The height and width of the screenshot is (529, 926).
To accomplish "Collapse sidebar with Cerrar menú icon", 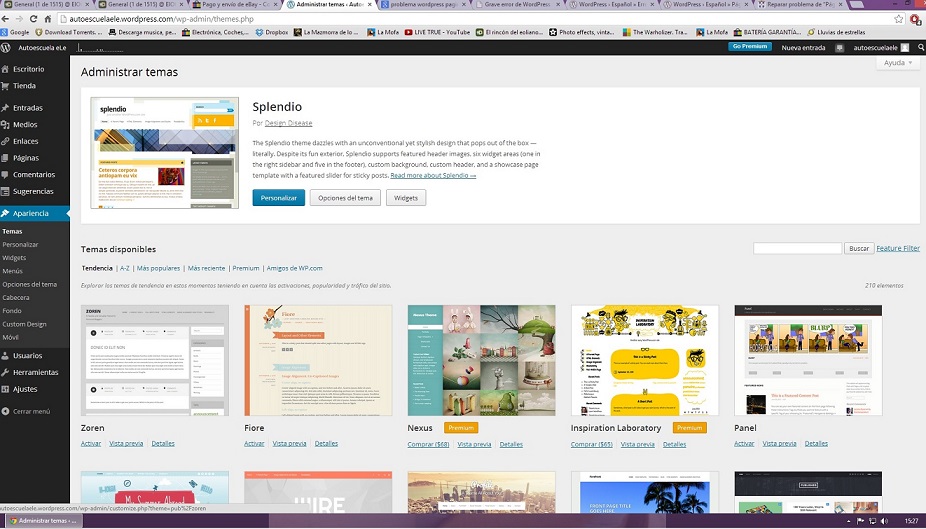I will [x=5, y=412].
